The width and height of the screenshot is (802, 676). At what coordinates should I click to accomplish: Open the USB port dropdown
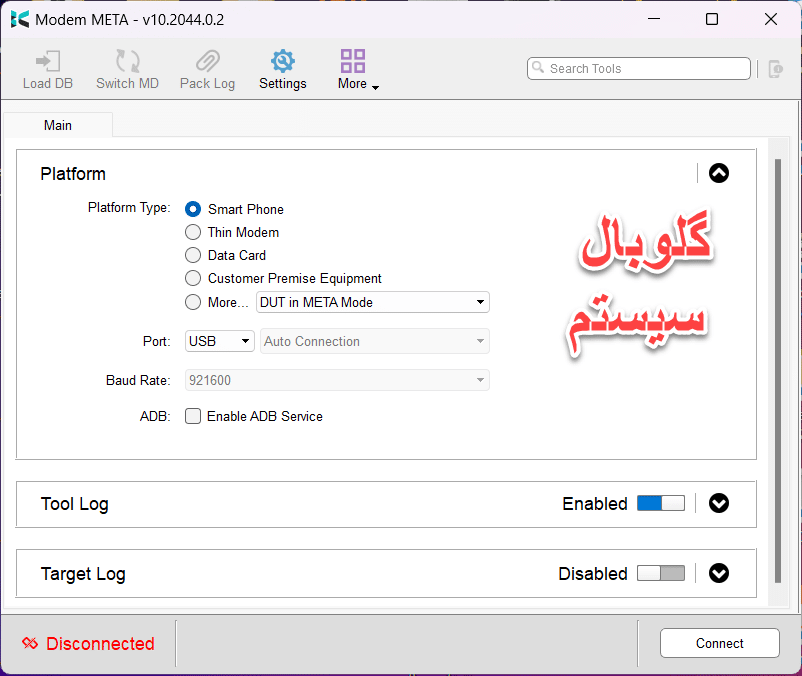click(x=219, y=341)
